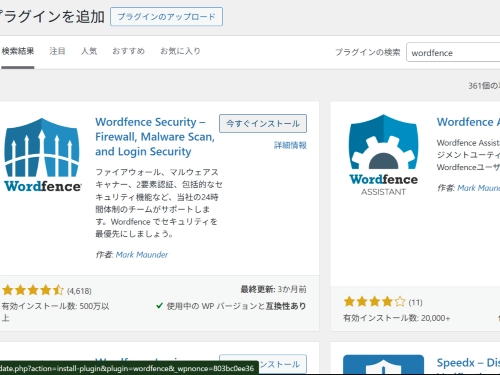Screen dimensions: 500x375
Task: Click the 361個 results count text
Action: (x=484, y=86)
